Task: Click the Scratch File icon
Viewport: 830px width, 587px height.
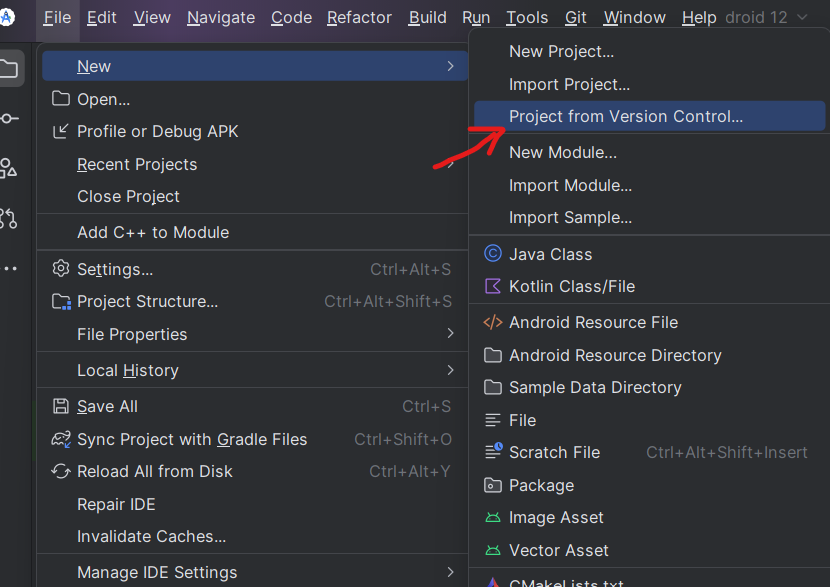Action: (493, 451)
